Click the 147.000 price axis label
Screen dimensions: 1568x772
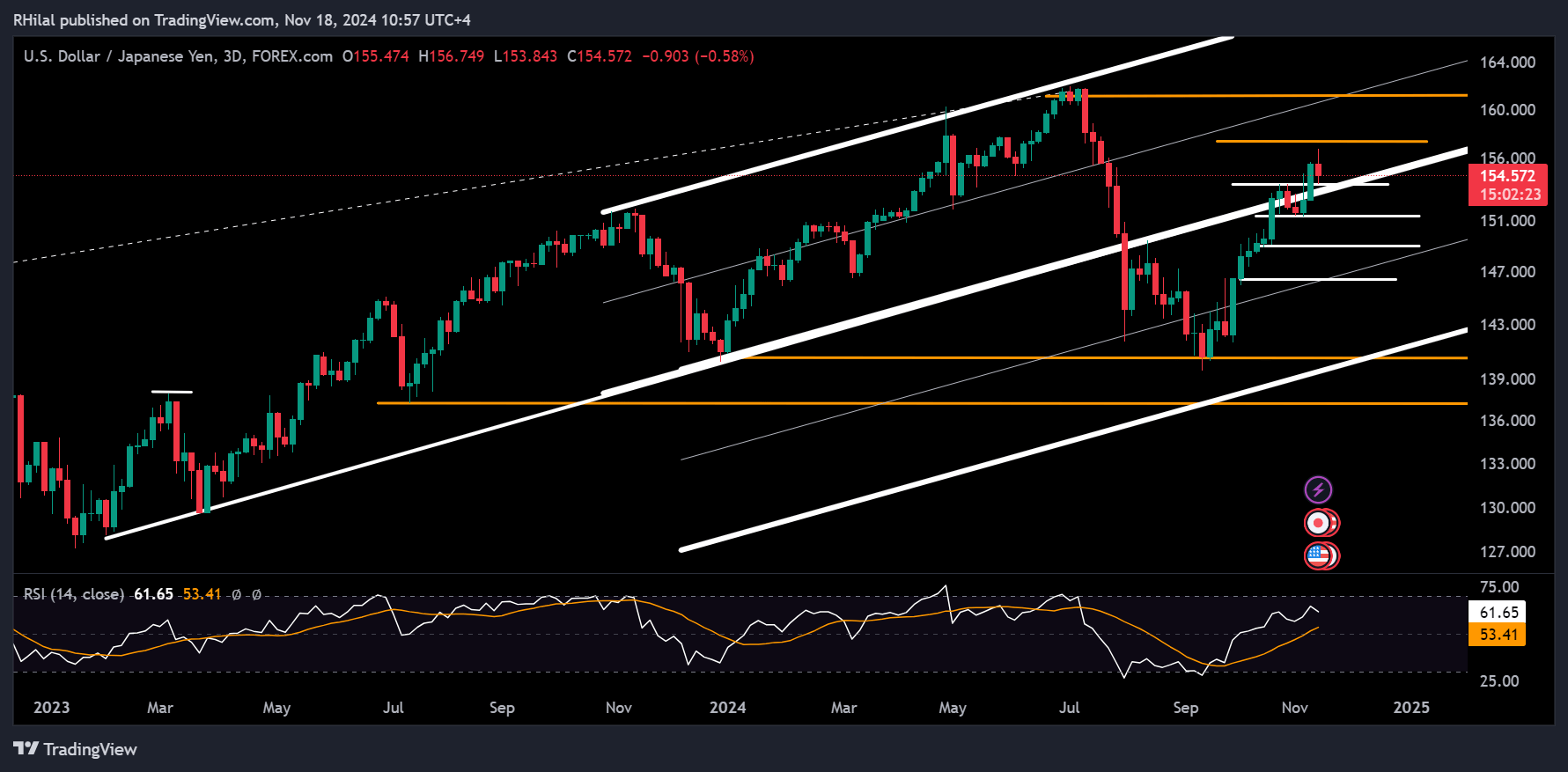pyautogui.click(x=1507, y=272)
